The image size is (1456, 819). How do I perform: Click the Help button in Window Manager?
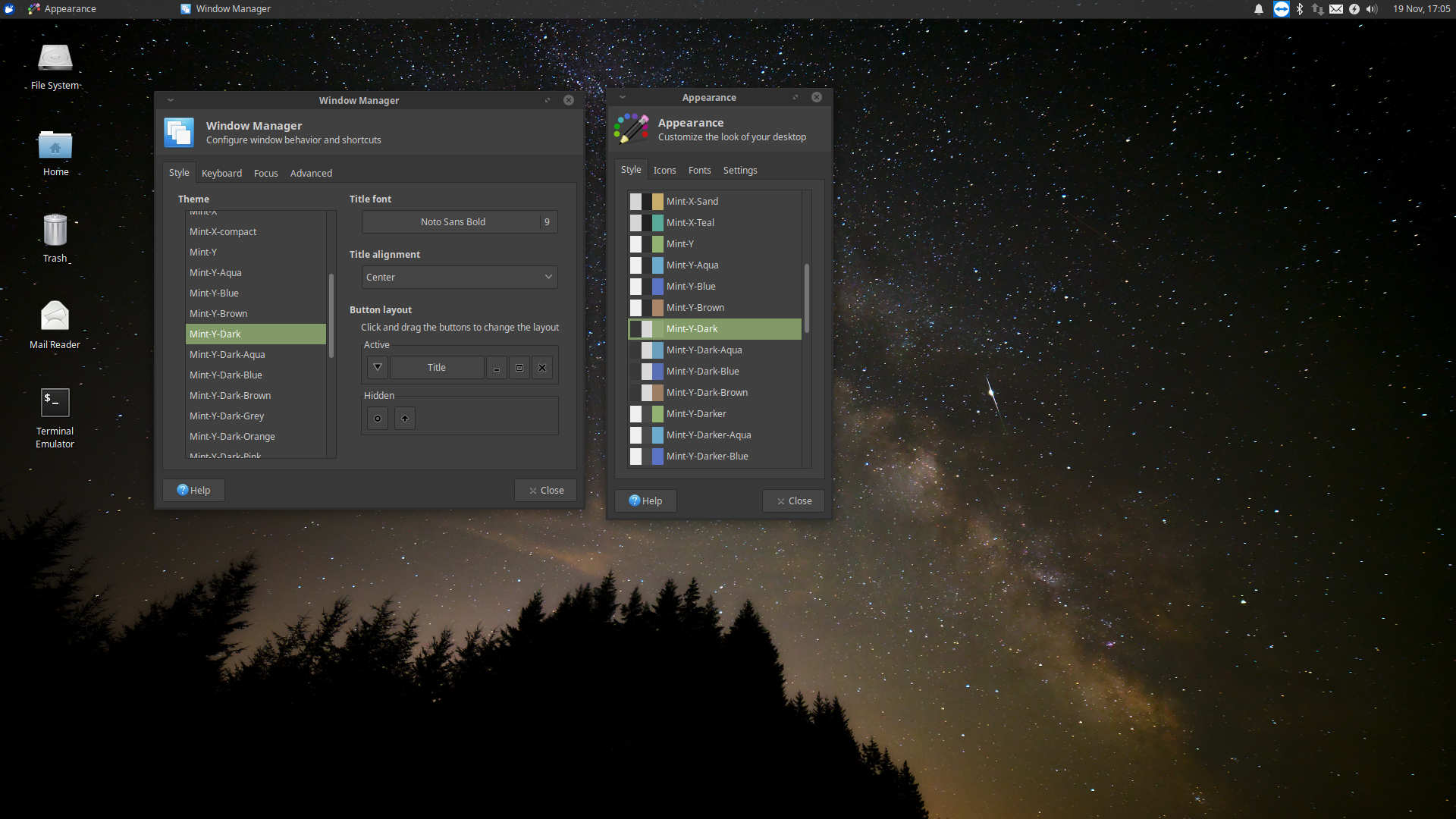point(193,490)
